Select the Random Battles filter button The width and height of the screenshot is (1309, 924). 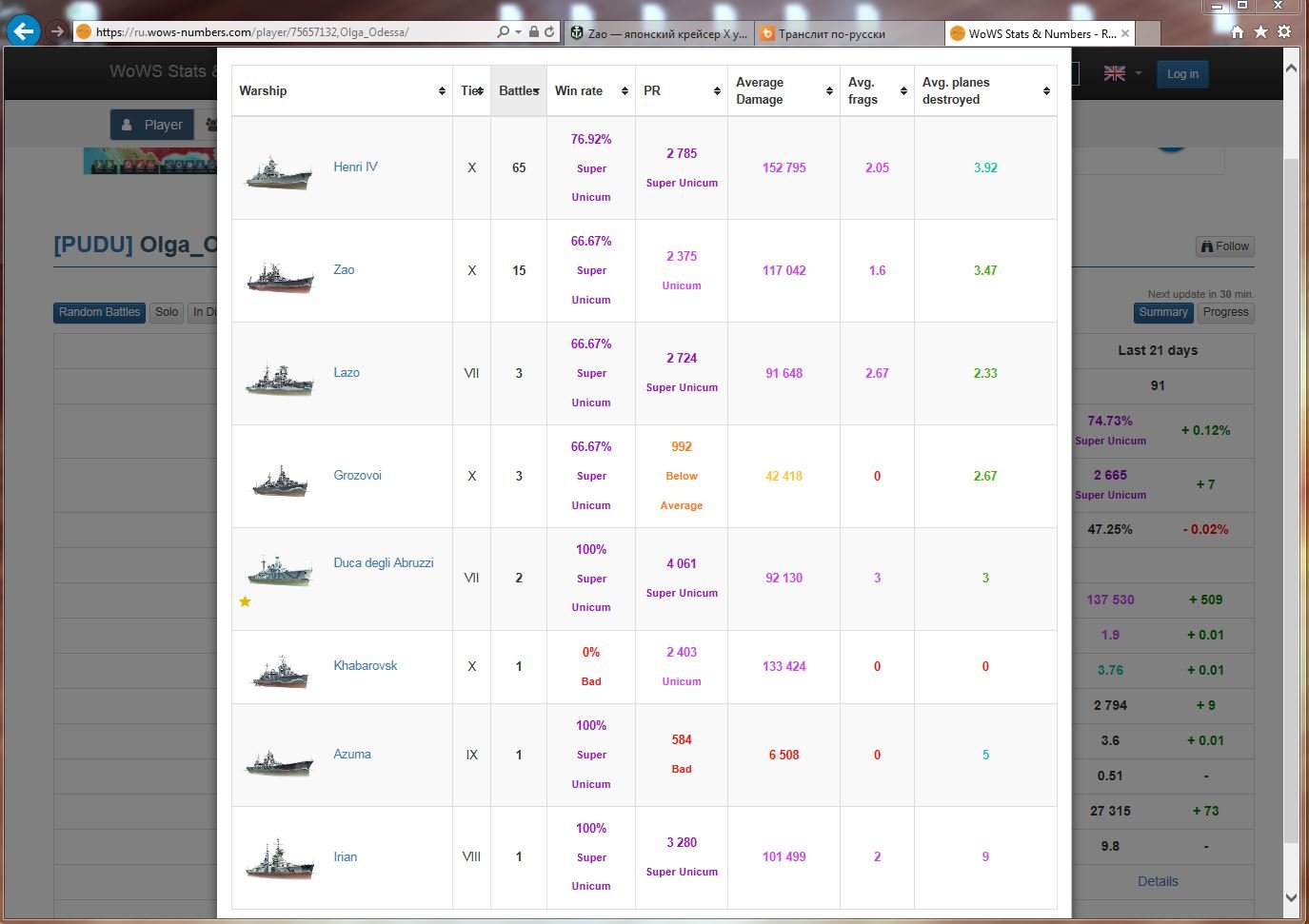(99, 312)
